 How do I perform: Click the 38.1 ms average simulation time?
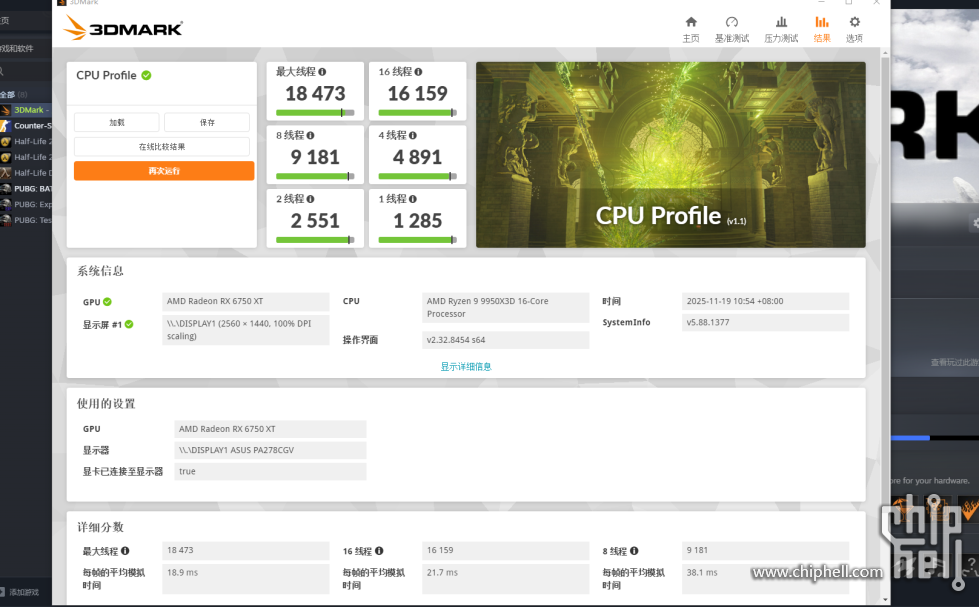(x=765, y=579)
